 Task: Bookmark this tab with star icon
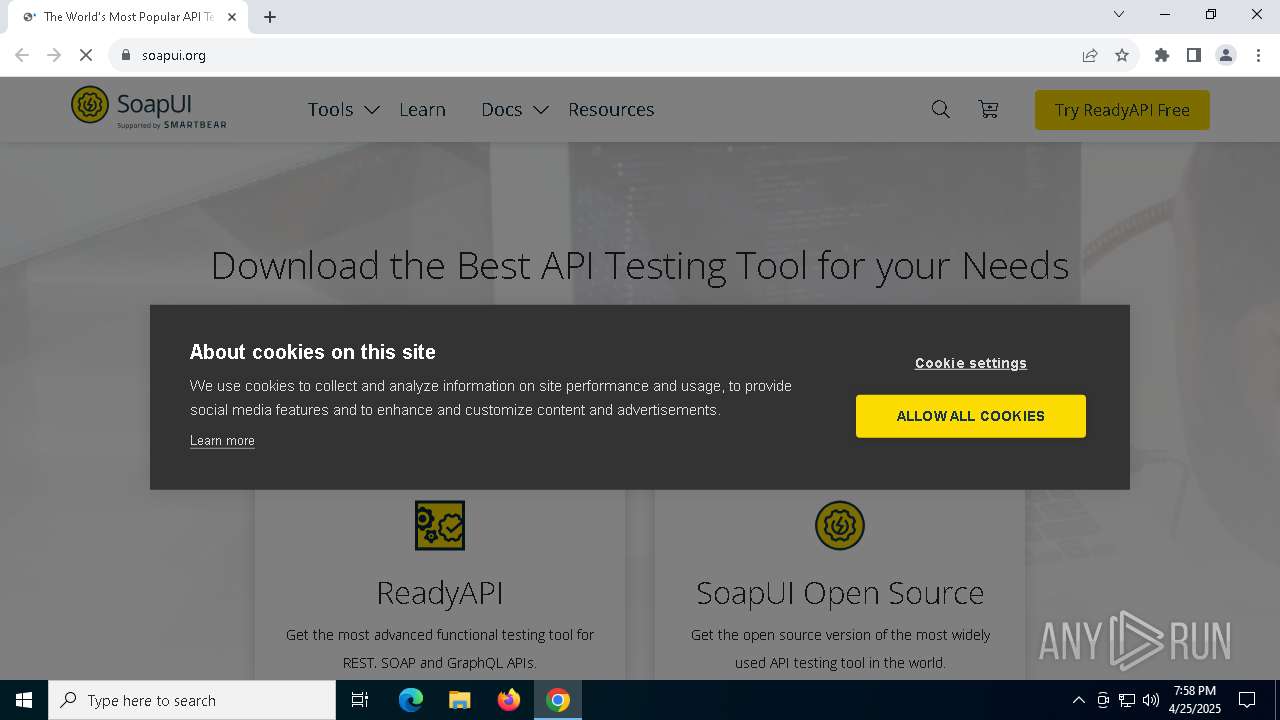point(1122,55)
